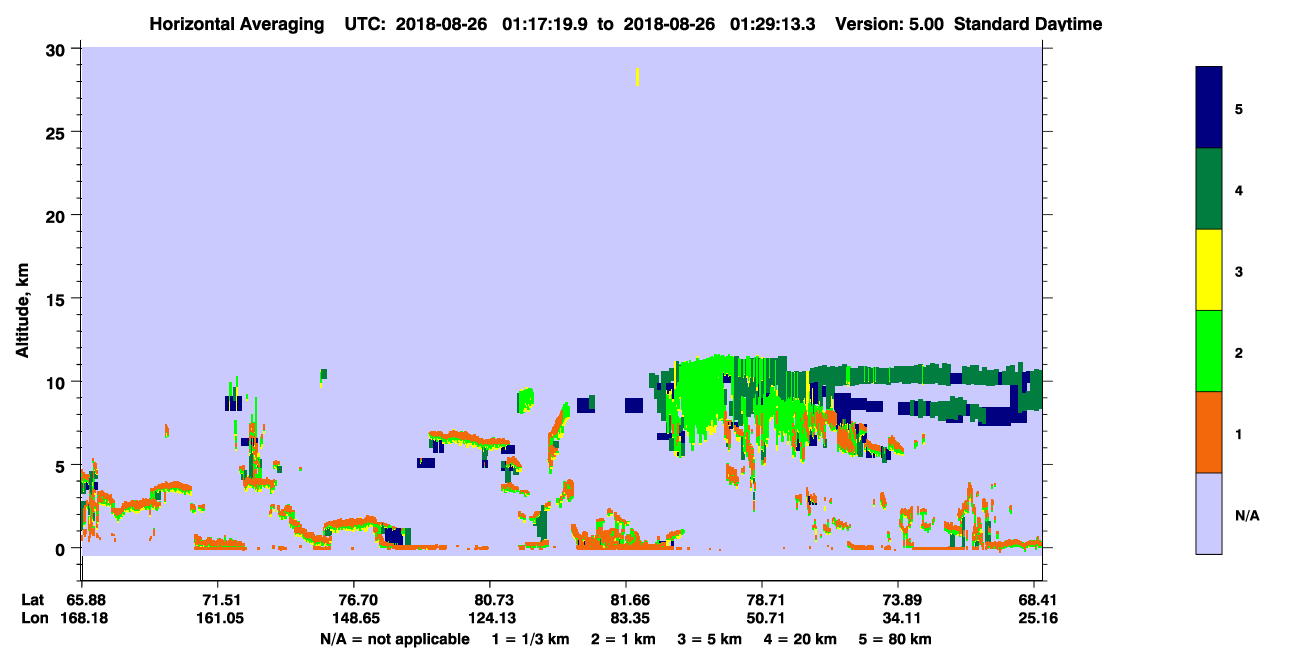The height and width of the screenshot is (667, 1300).
Task: Click the altitude tick label 10
Action: (x=58, y=382)
